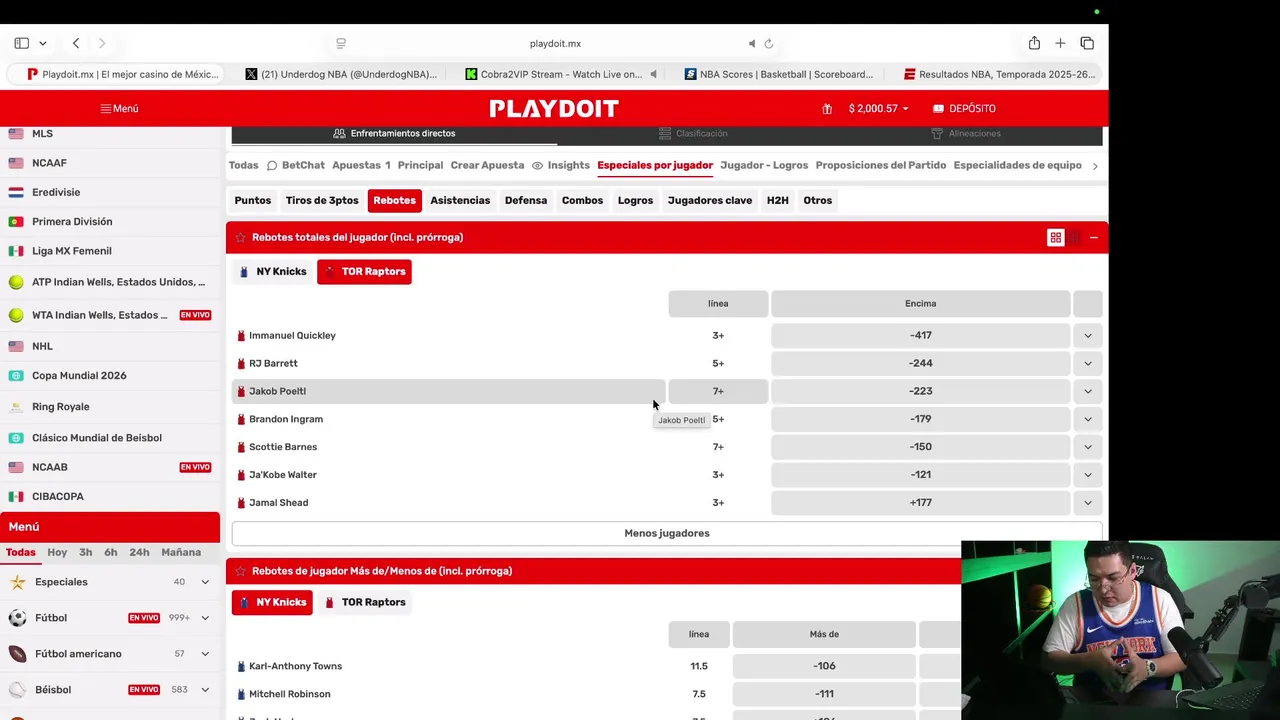Viewport: 1280px width, 720px height.
Task: Click the CIBACOPA Mexico flag icon
Action: [16, 496]
